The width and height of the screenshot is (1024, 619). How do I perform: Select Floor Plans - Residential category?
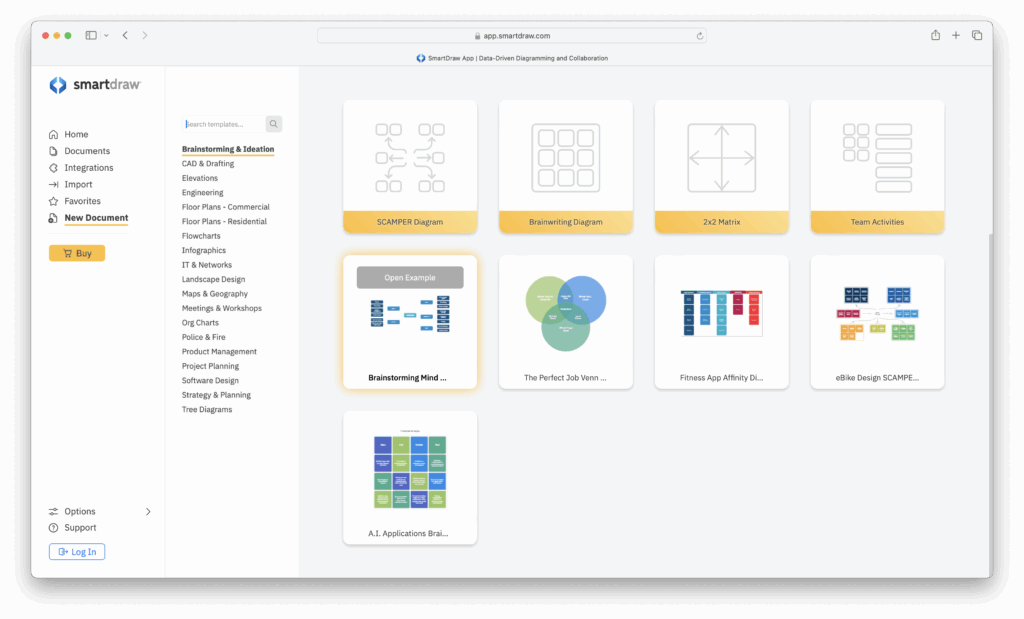pyautogui.click(x=224, y=221)
